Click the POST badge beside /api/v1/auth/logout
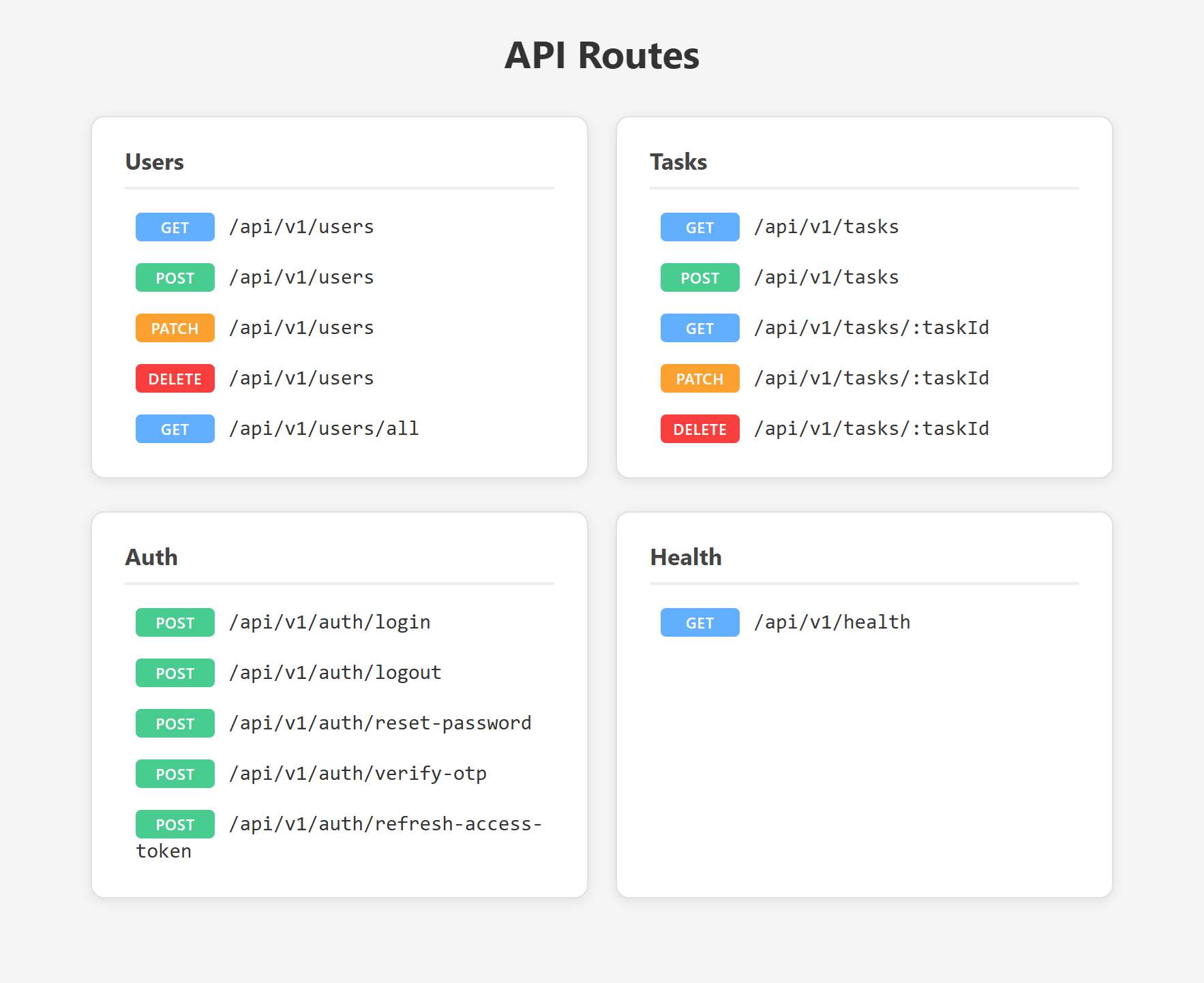The width and height of the screenshot is (1204, 983). (175, 673)
